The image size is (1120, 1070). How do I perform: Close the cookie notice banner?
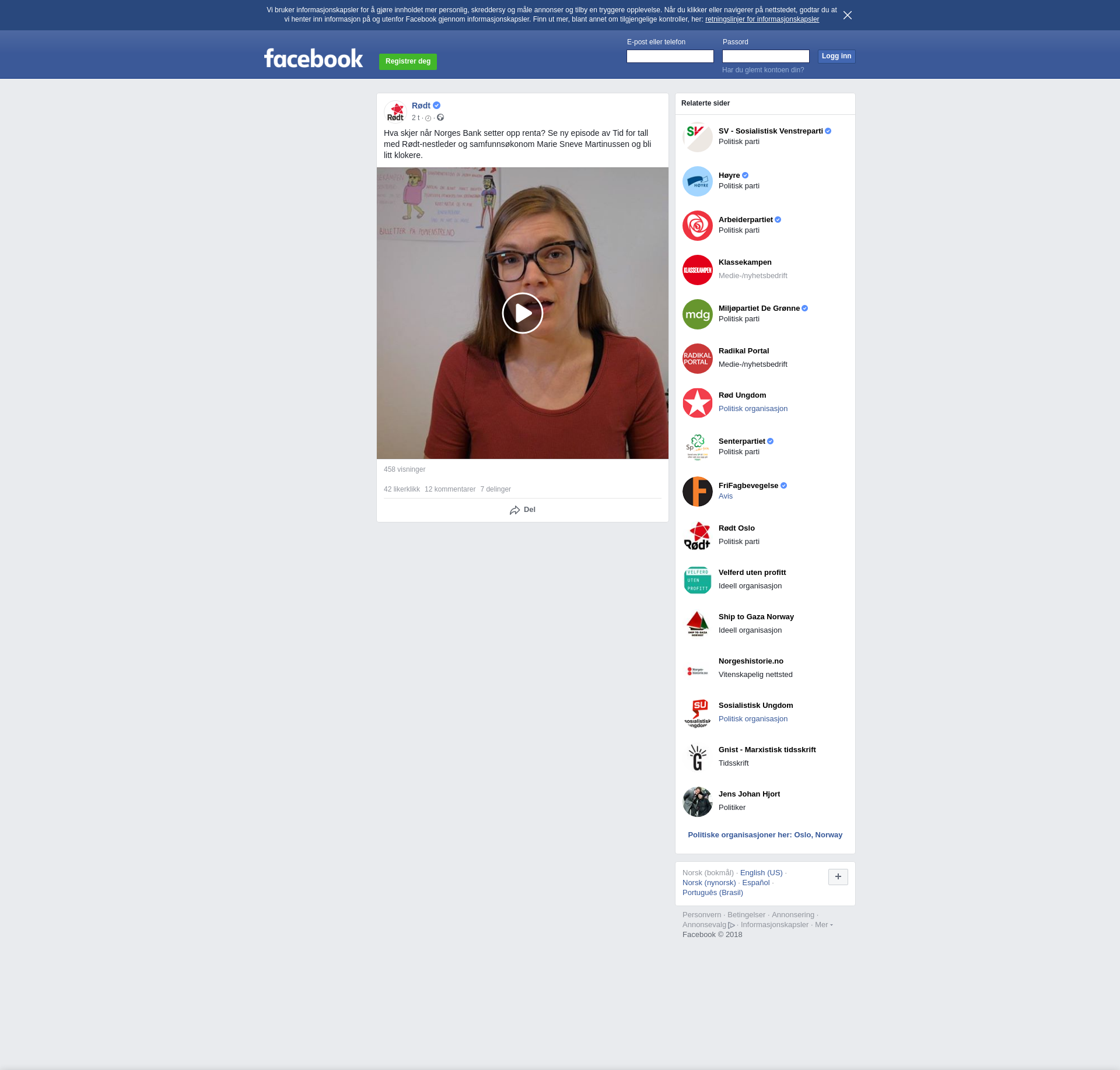pos(848,15)
